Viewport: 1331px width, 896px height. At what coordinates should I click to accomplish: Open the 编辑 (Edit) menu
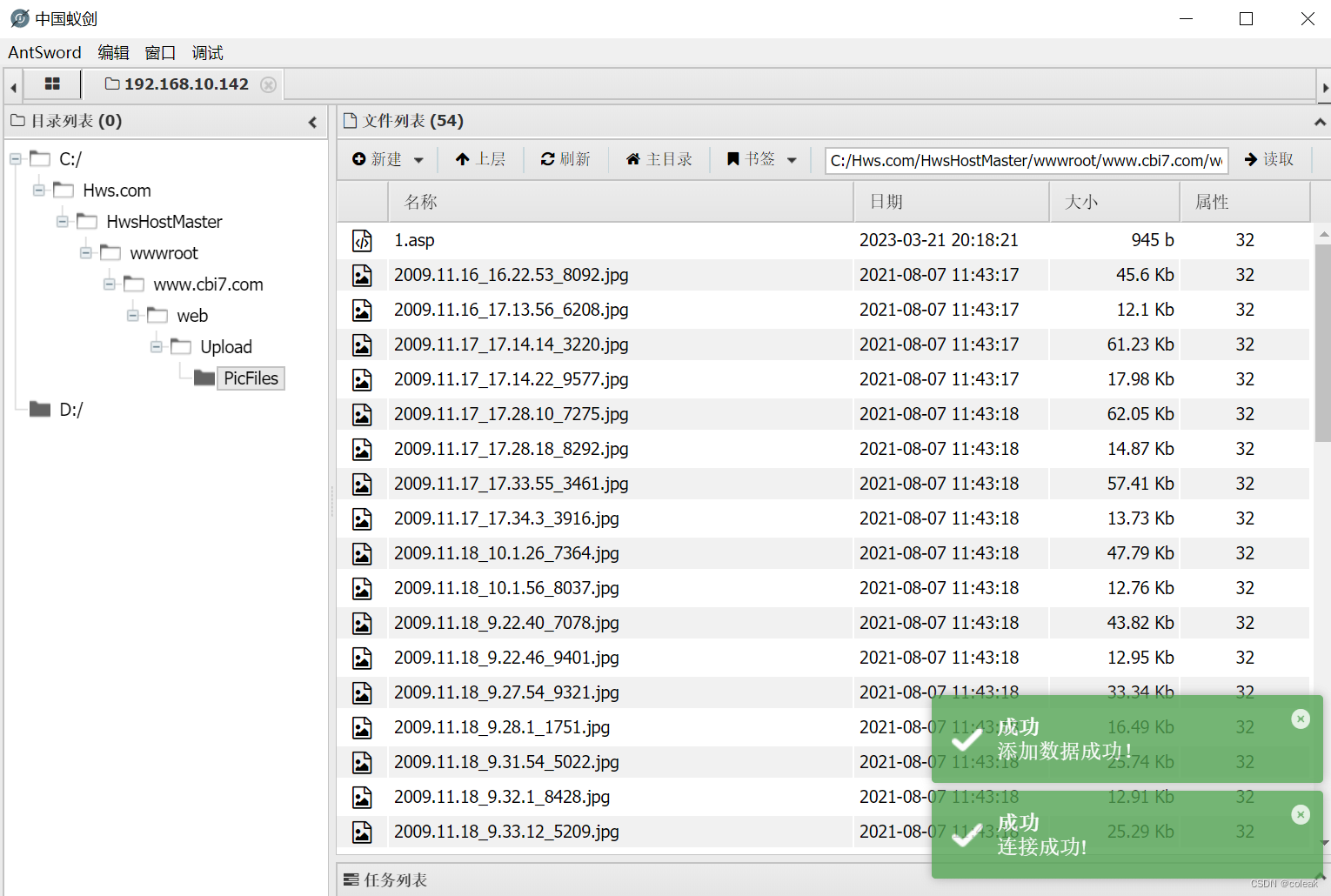tap(113, 52)
